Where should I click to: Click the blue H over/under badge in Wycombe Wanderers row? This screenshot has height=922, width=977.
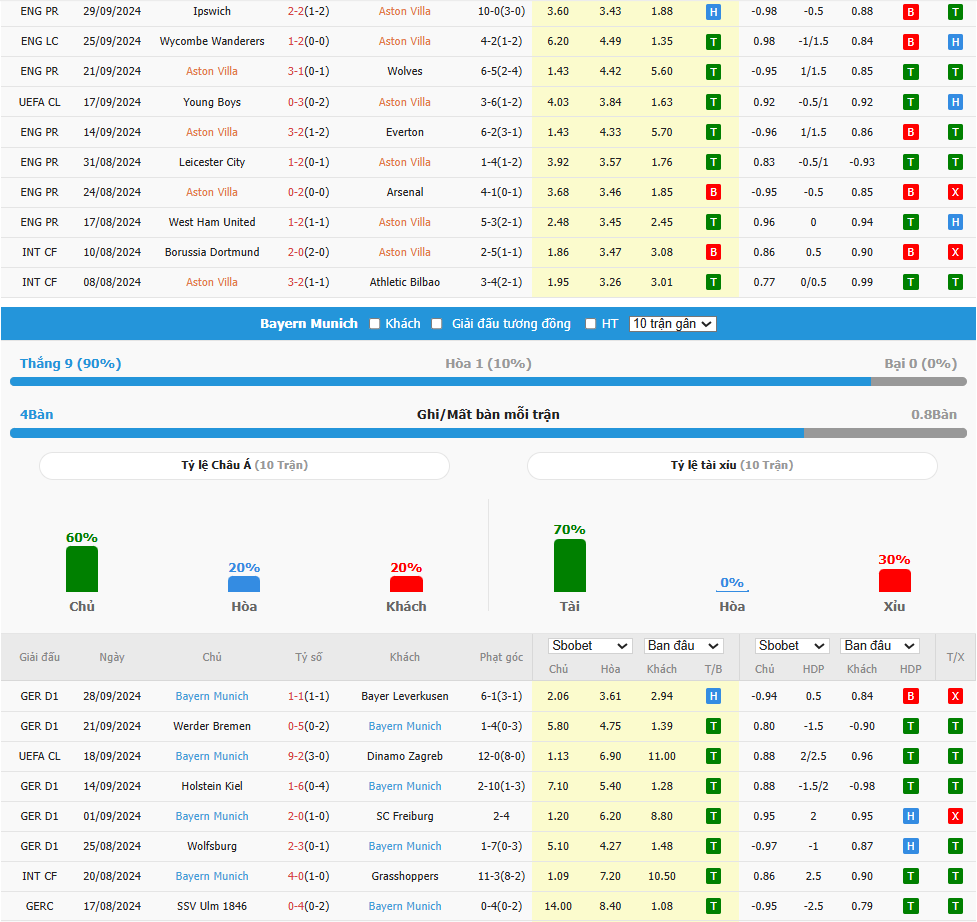point(955,42)
